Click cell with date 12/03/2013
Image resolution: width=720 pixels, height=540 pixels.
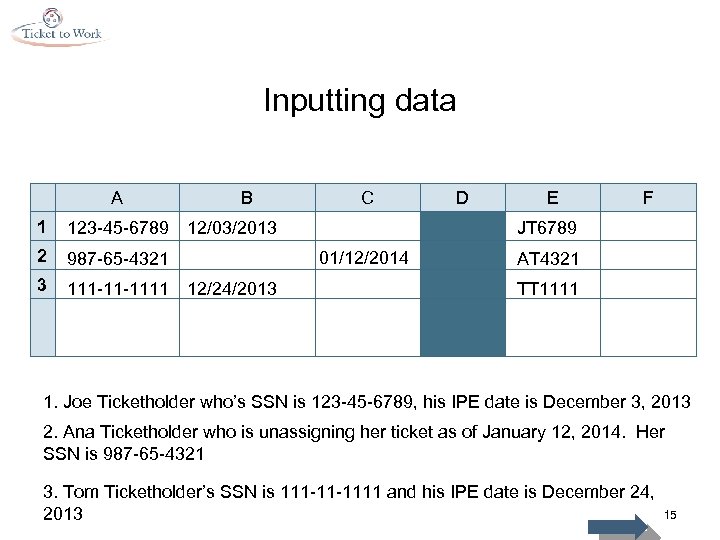(x=235, y=227)
